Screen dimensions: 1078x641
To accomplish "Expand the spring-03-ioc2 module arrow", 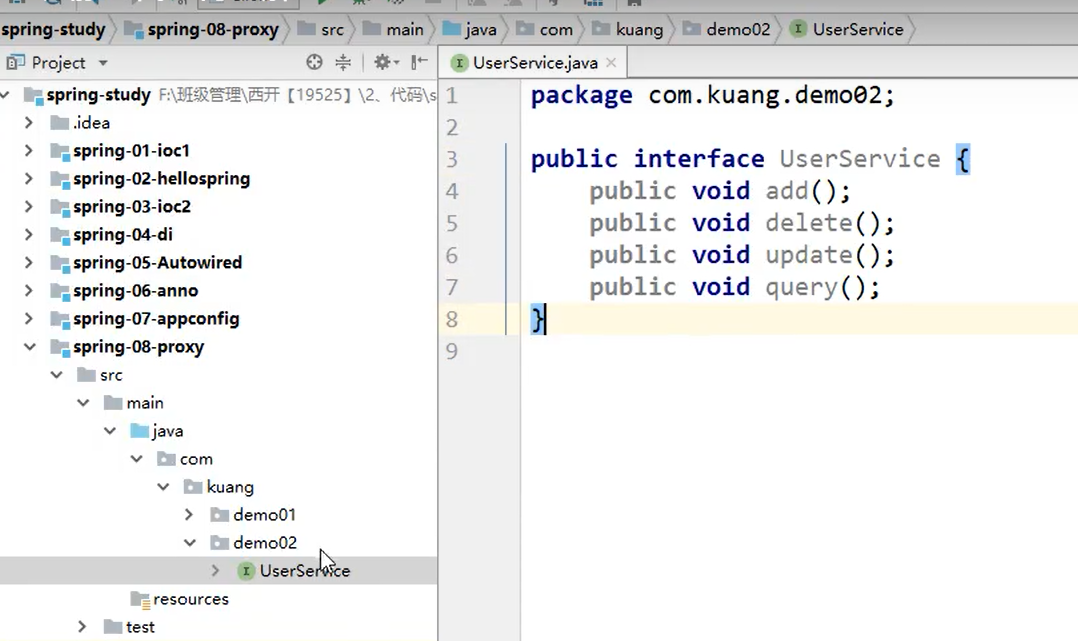I will tap(29, 206).
